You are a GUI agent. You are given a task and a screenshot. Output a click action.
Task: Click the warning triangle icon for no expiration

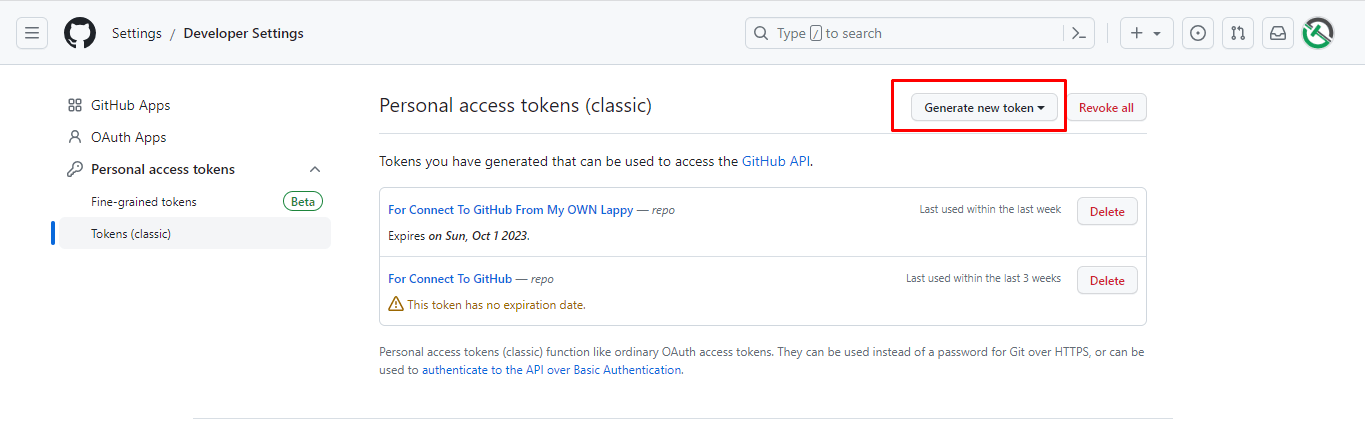pos(396,304)
